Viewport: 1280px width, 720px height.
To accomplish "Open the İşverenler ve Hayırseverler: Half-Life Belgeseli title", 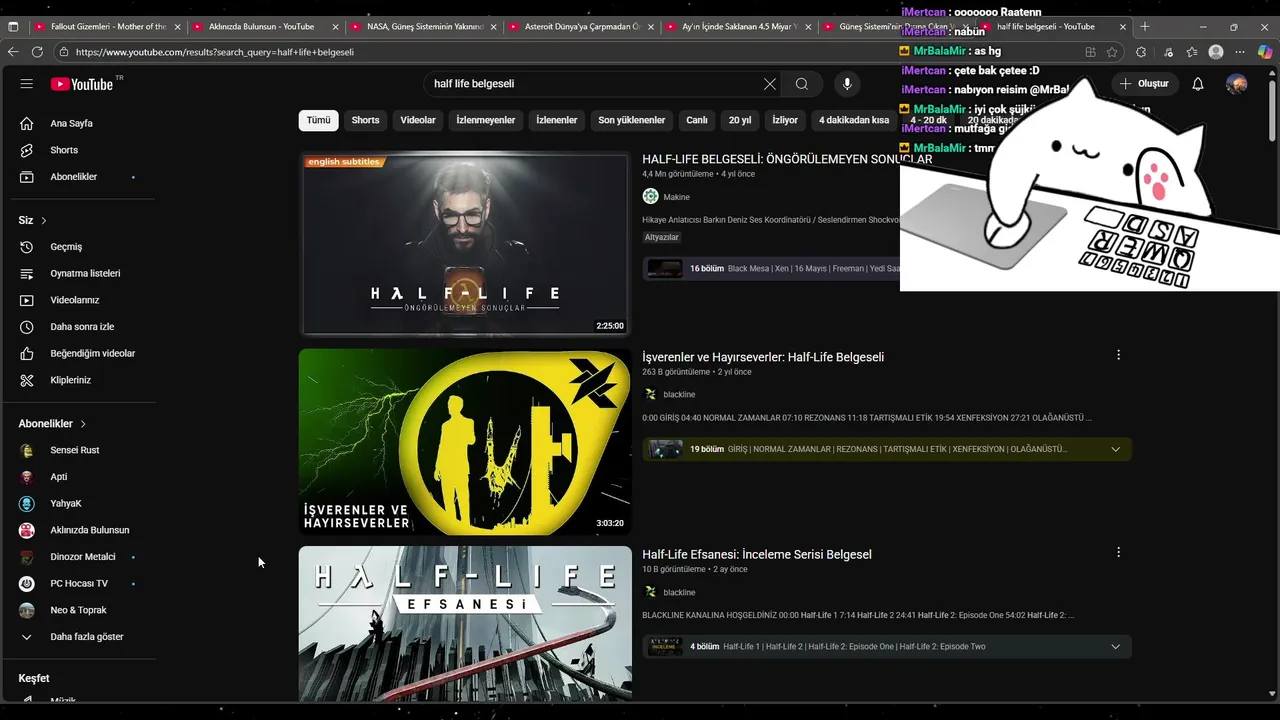I will 763,357.
